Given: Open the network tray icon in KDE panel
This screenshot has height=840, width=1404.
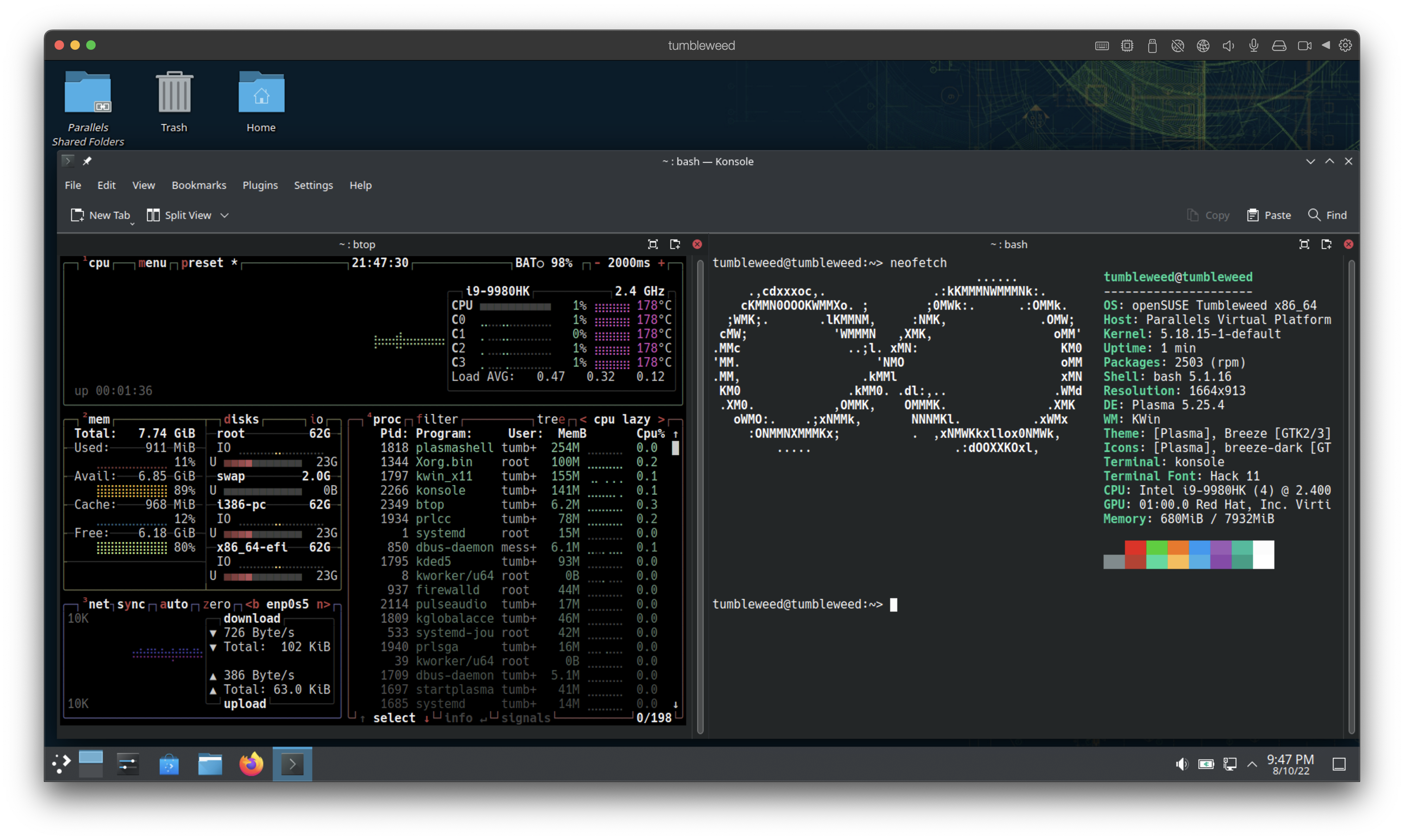Looking at the screenshot, I should pos(1230,764).
